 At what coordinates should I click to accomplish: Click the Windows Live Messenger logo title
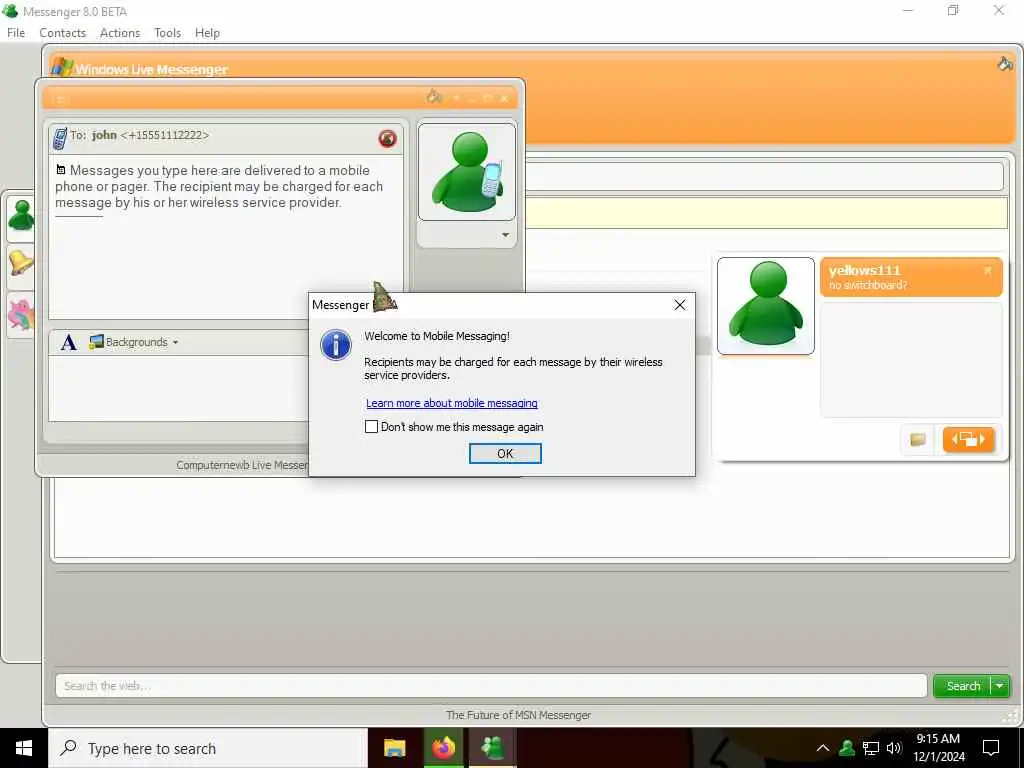[x=140, y=69]
